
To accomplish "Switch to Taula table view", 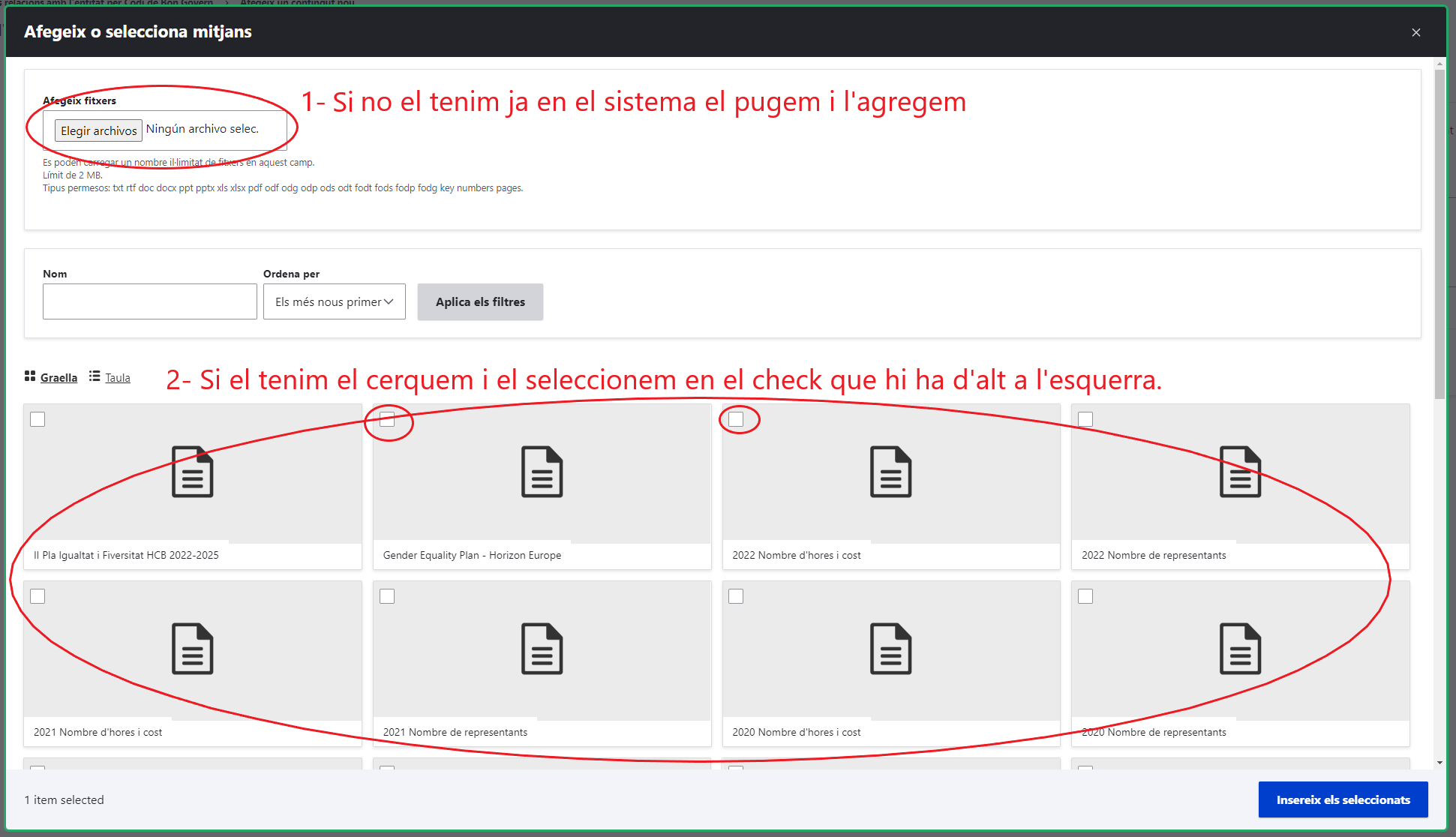I will click(x=118, y=377).
